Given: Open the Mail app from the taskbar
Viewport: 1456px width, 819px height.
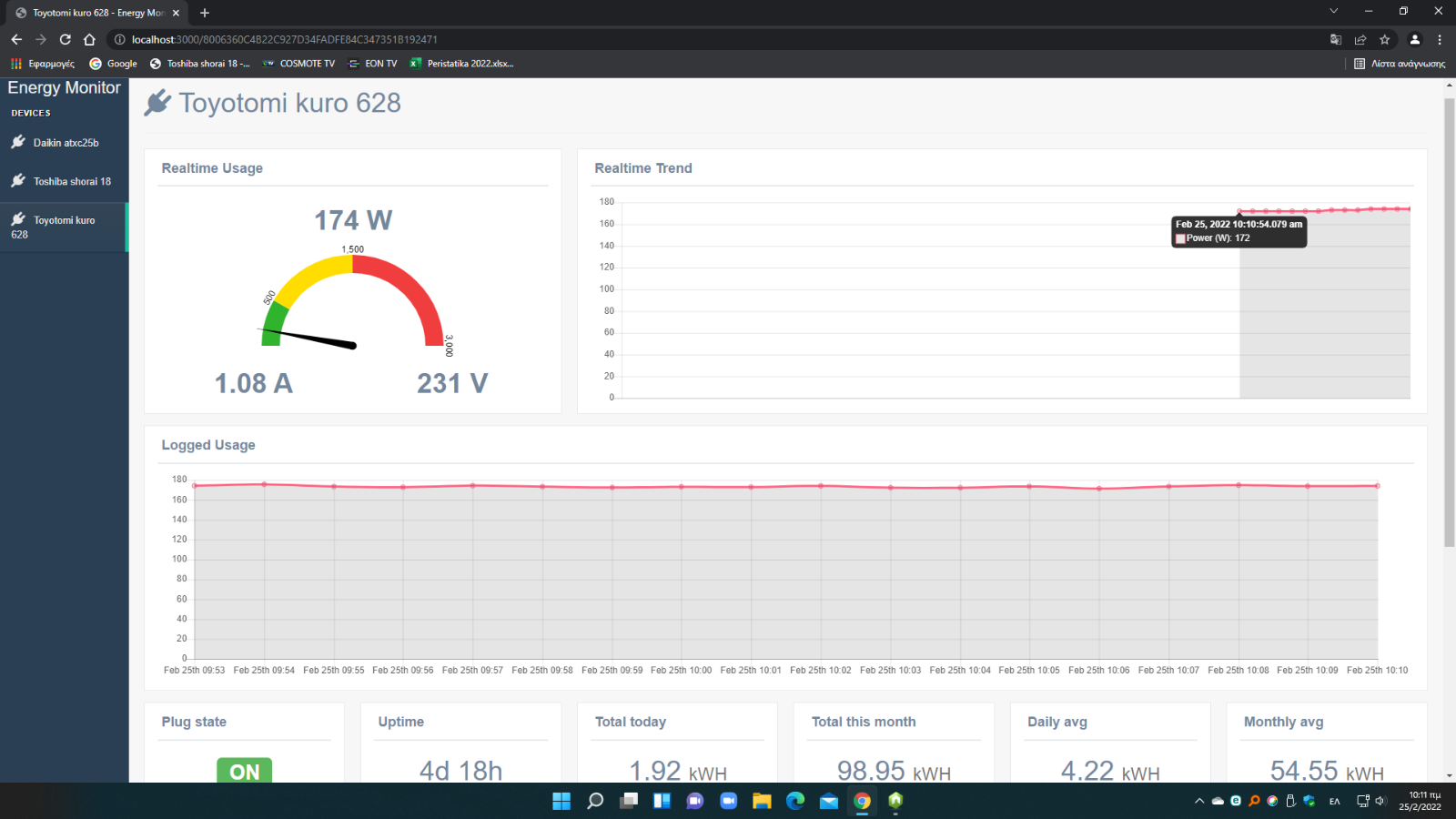Looking at the screenshot, I should point(829,801).
